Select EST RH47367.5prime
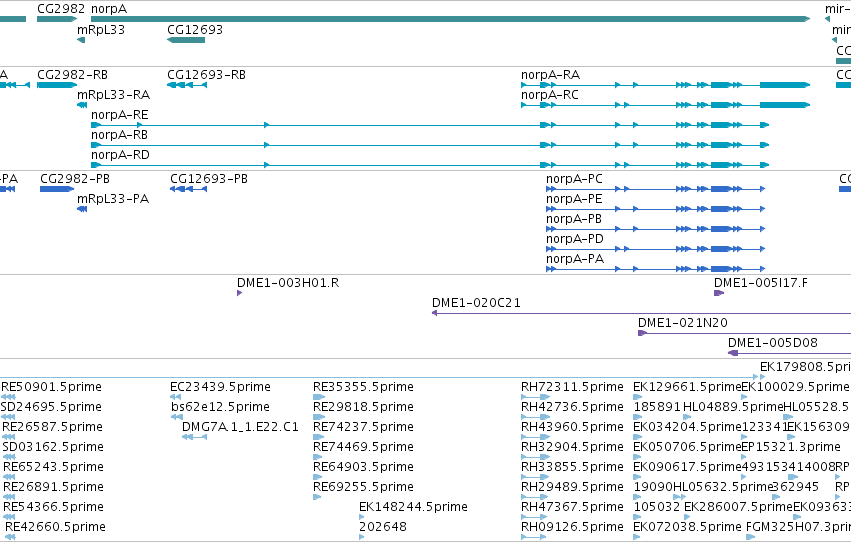 (573, 507)
